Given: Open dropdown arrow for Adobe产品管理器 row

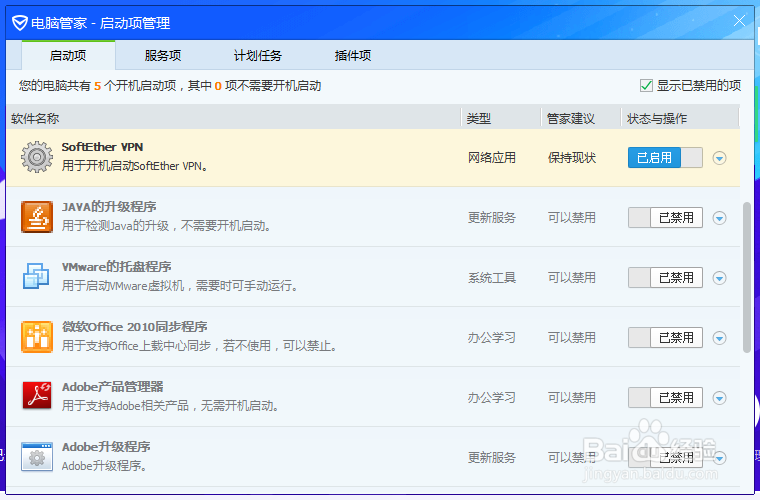Looking at the screenshot, I should click(x=719, y=398).
